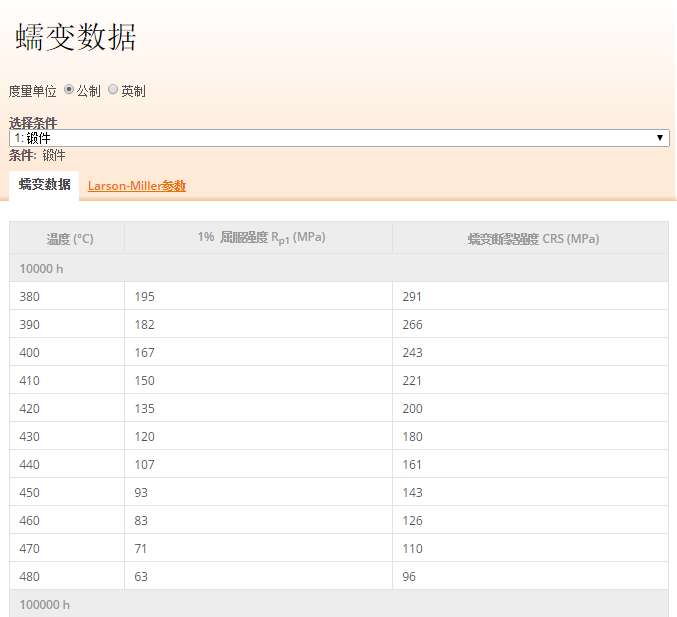Click the 1% 屈服强度 Rp1 column header
The width and height of the screenshot is (677, 617).
click(260, 238)
